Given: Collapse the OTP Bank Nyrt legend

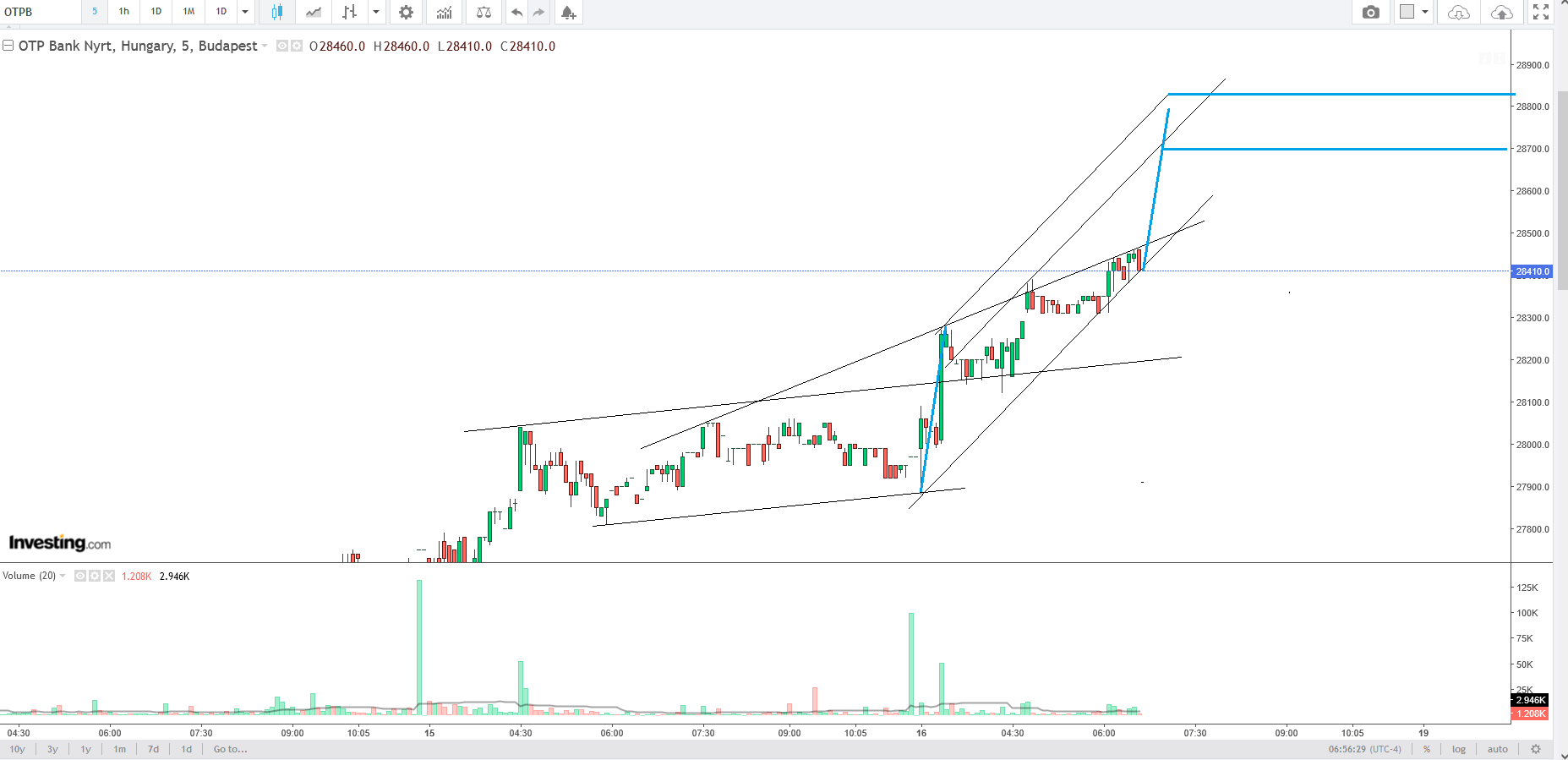Looking at the screenshot, I should (8, 46).
